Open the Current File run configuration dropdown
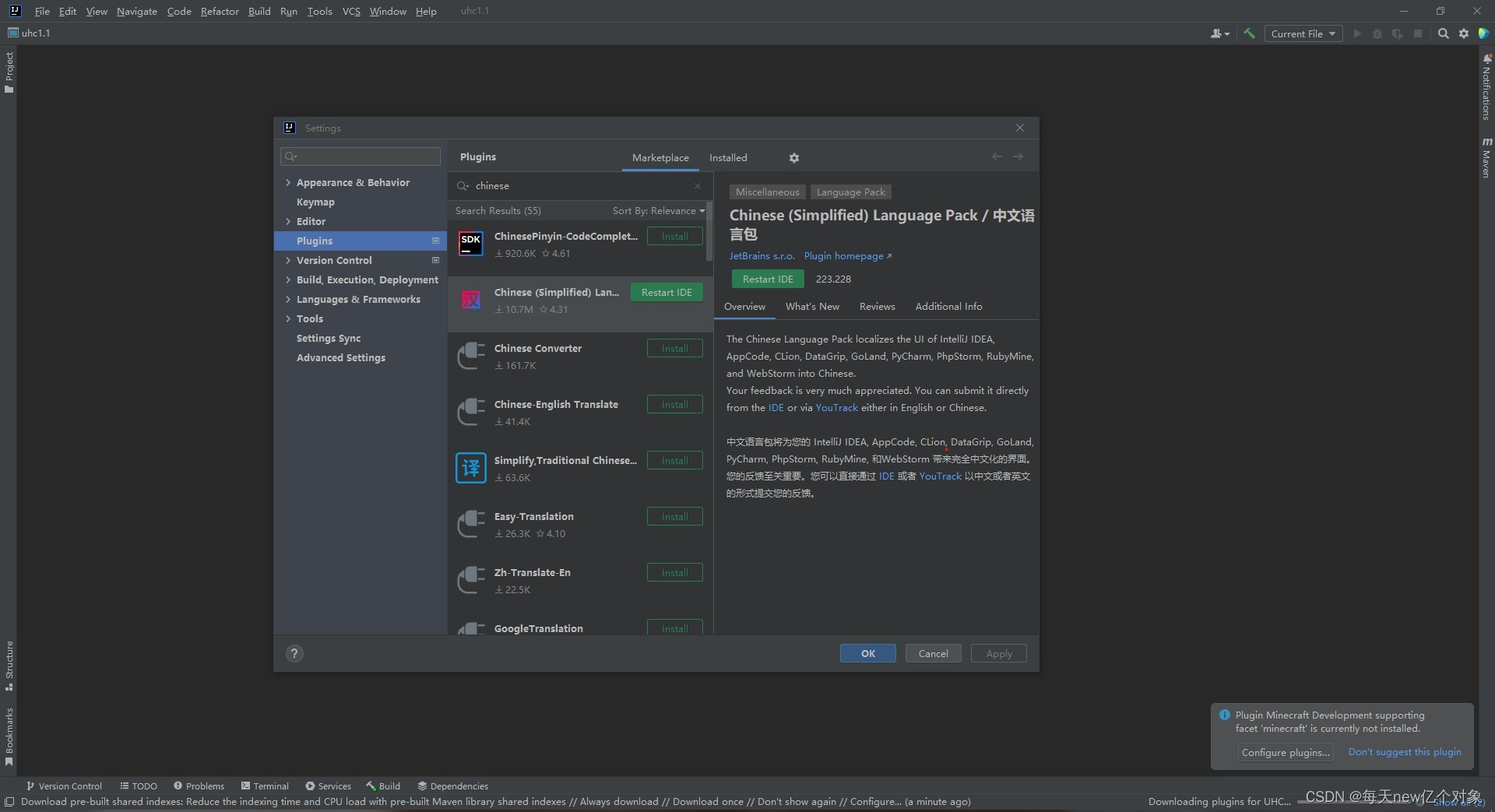The image size is (1495, 812). pyautogui.click(x=1303, y=33)
